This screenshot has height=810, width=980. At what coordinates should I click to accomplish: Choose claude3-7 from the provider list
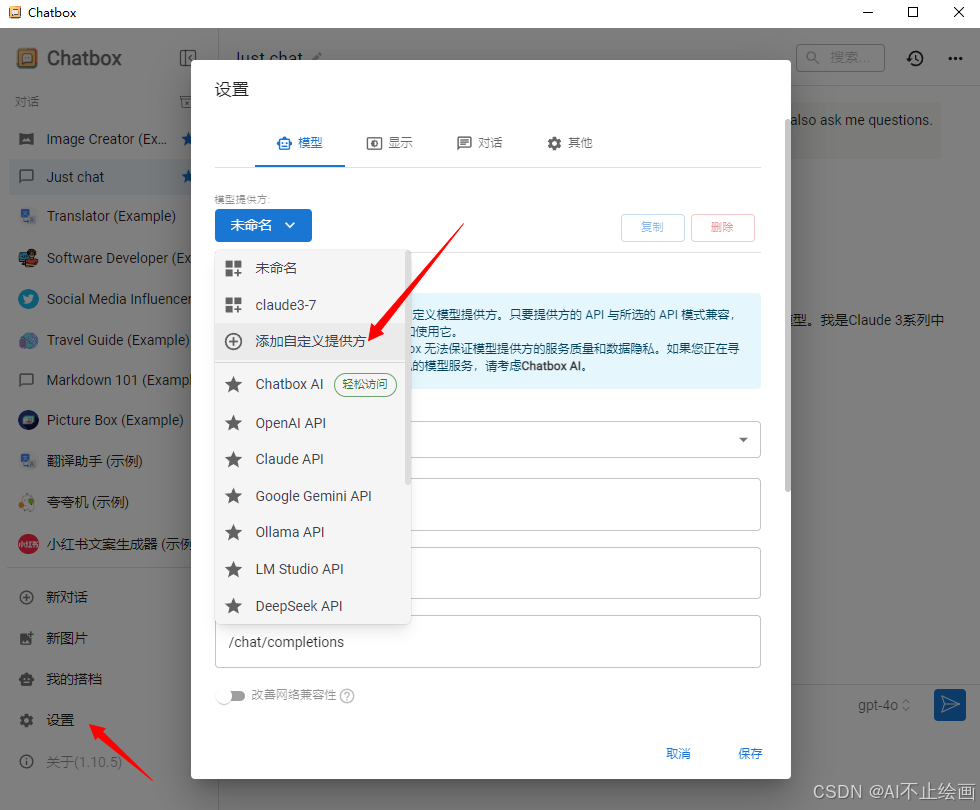pyautogui.click(x=312, y=305)
